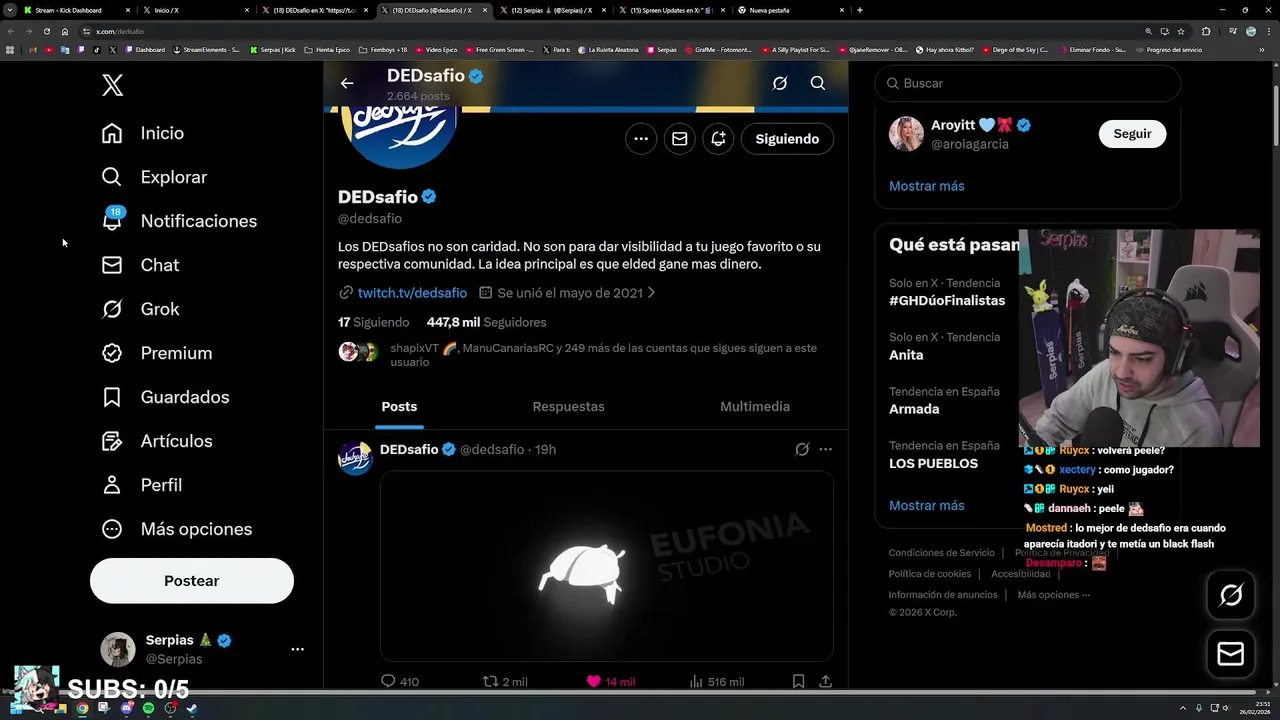The image size is (1280, 720).
Task: Click the Spotify icon in the taskbar
Action: [148, 708]
